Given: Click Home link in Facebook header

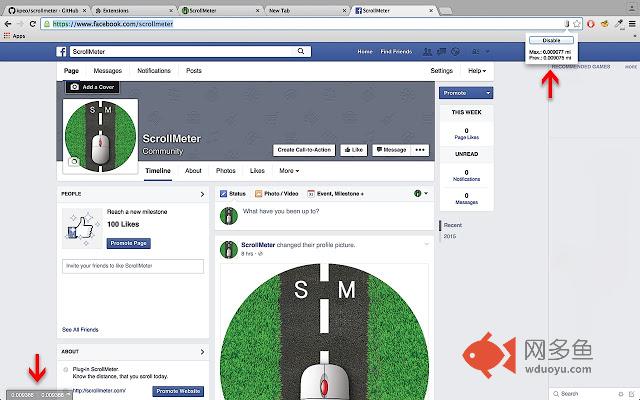Looking at the screenshot, I should (x=365, y=51).
